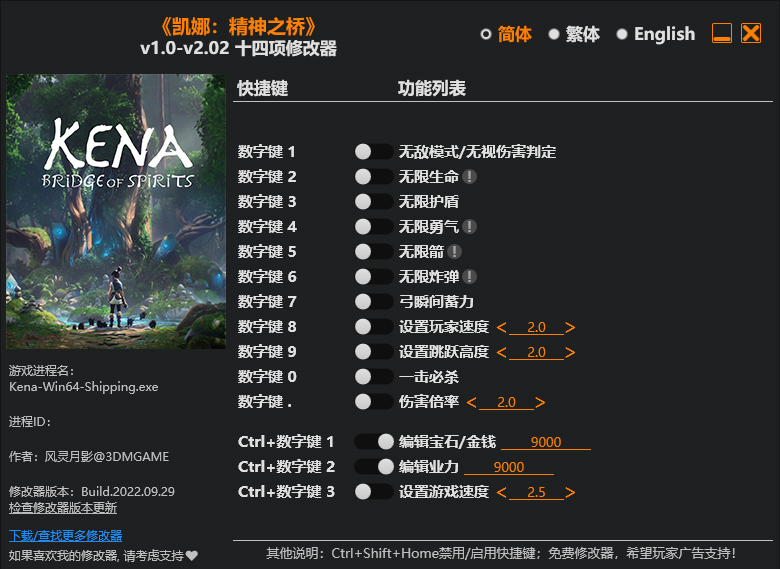Click the 编辑宝石/金钱 value field 9000
The width and height of the screenshot is (780, 569).
point(546,442)
